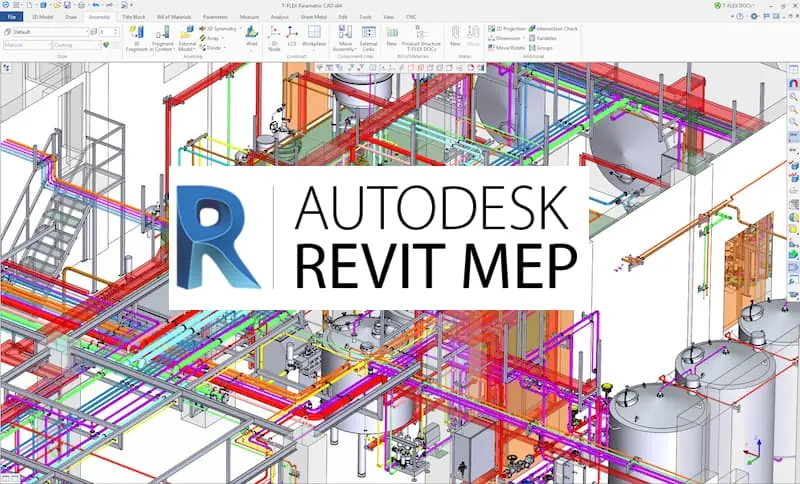The width and height of the screenshot is (800, 484).
Task: Click the Open folder icon in quick access toolbar
Action: [x=57, y=5]
